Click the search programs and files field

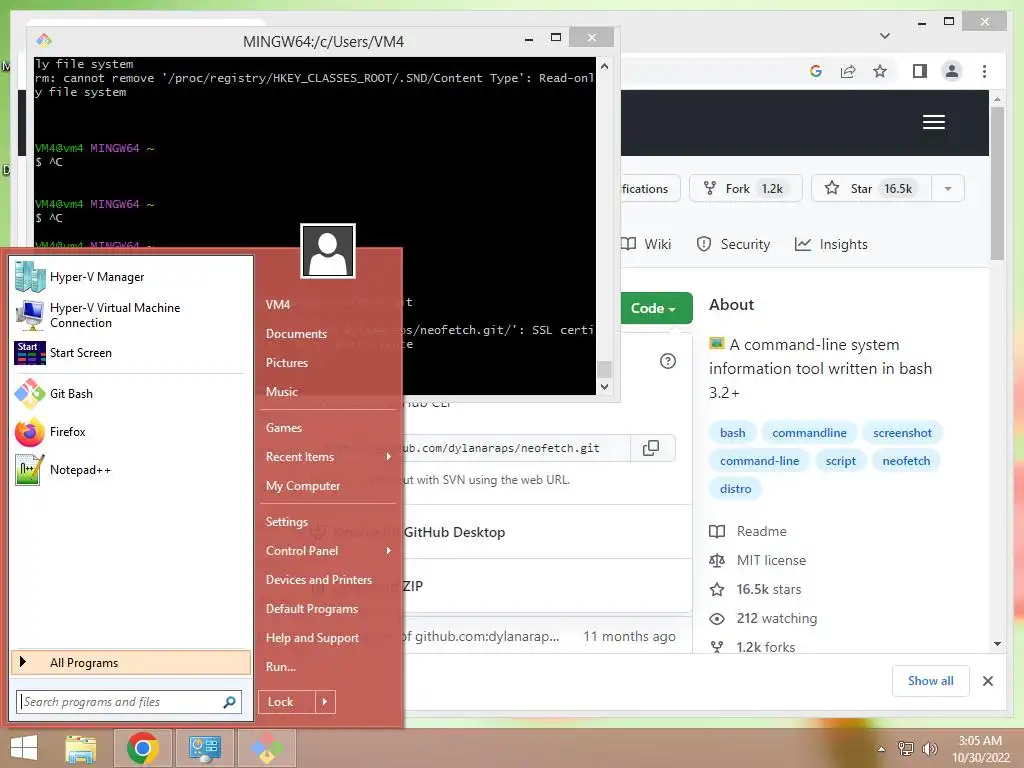(x=129, y=702)
